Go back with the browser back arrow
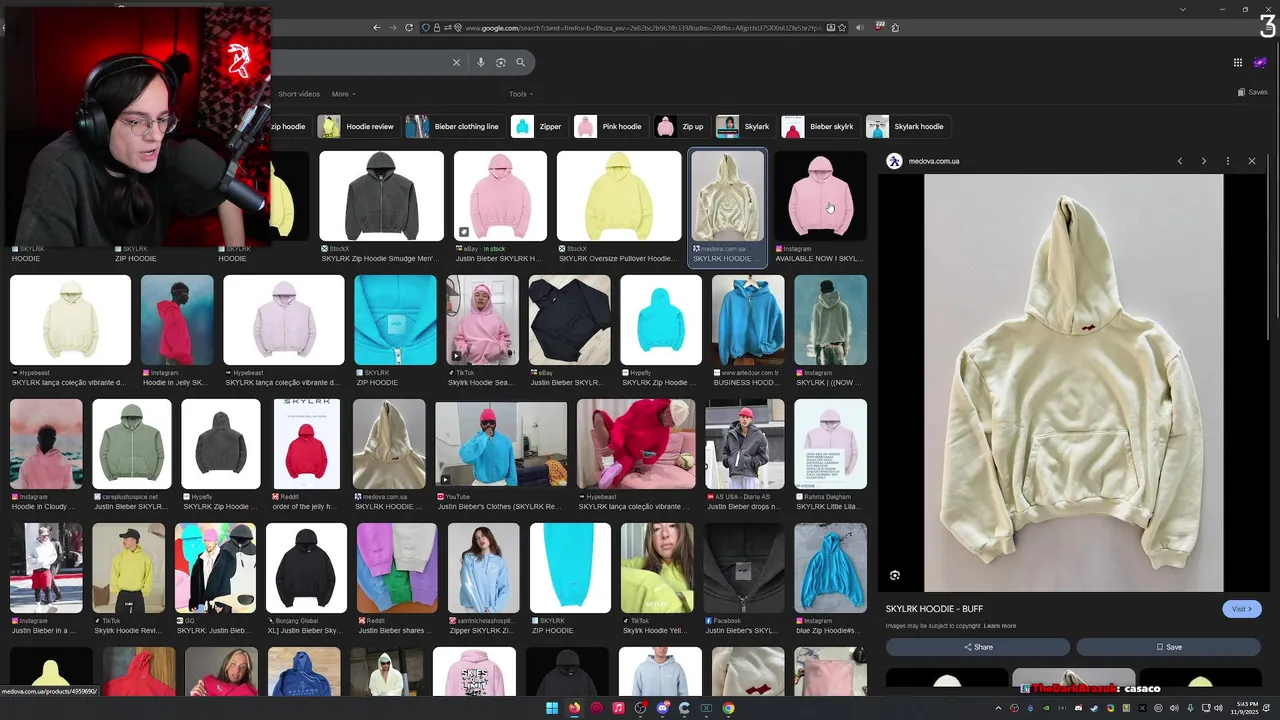This screenshot has width=1280, height=720. [377, 27]
